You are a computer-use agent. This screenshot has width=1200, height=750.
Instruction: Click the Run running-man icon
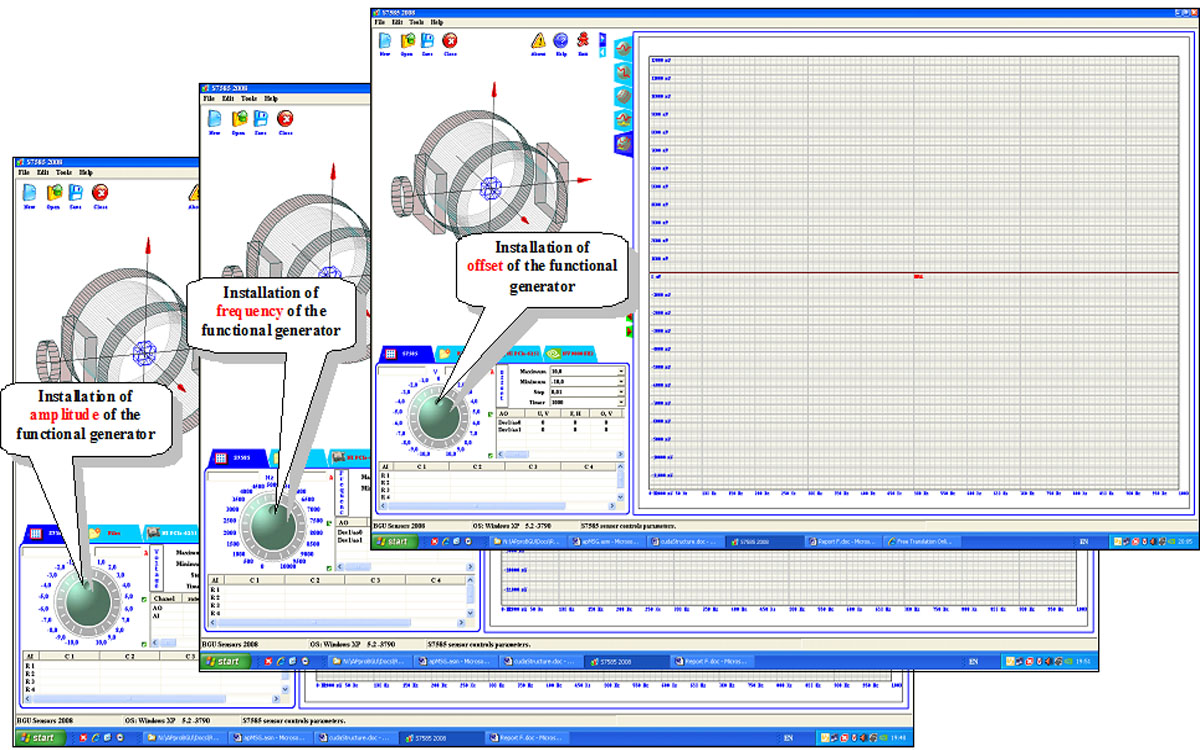583,41
